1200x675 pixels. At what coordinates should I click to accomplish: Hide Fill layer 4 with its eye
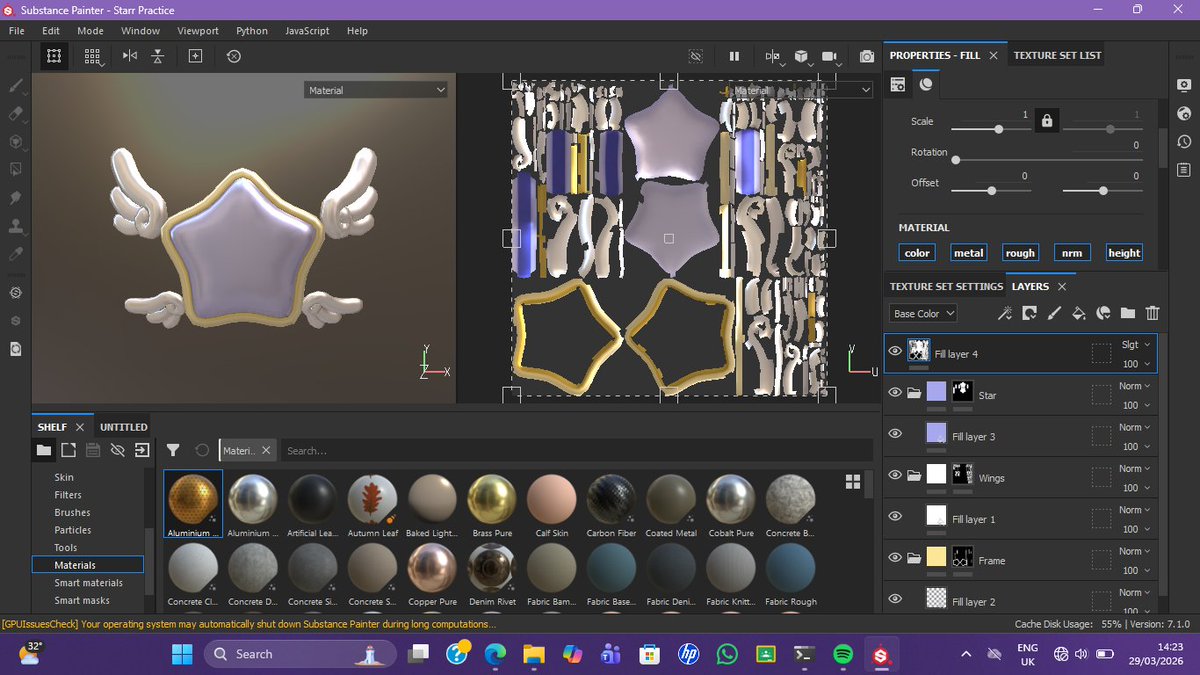(x=895, y=352)
